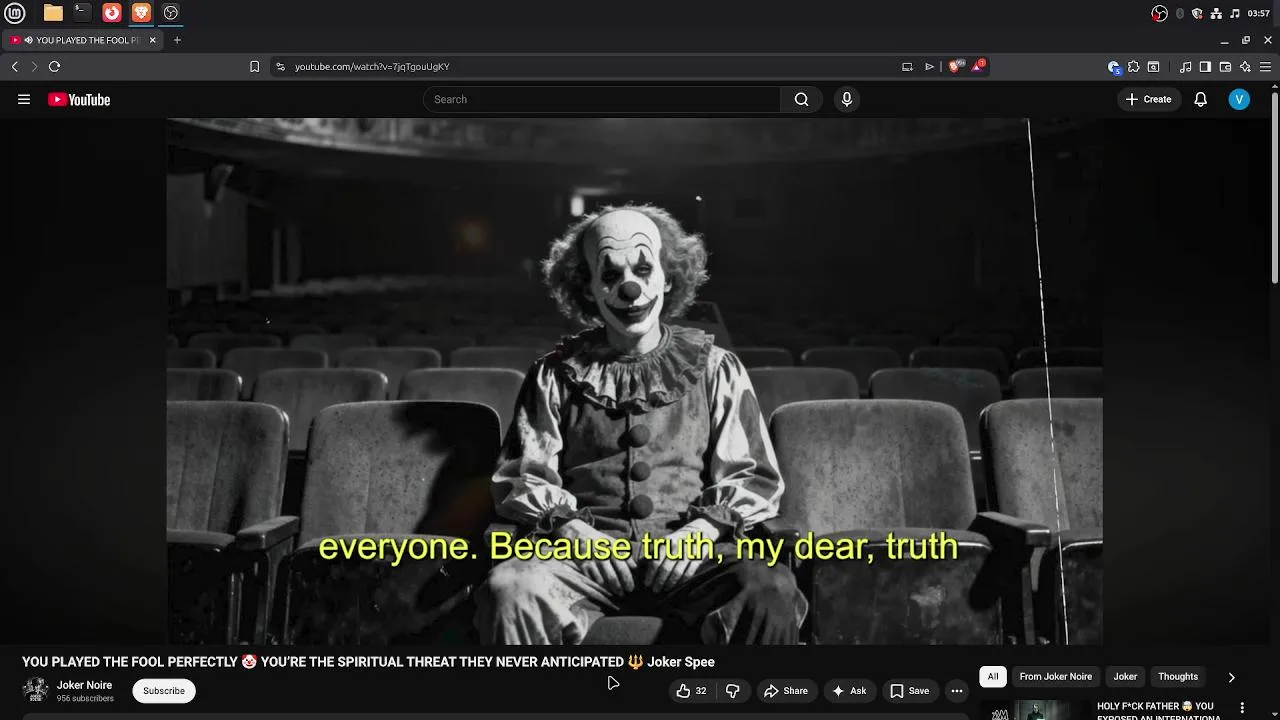Open the Brave Wallet icon
This screenshot has width=1280, height=720.
coord(1225,66)
